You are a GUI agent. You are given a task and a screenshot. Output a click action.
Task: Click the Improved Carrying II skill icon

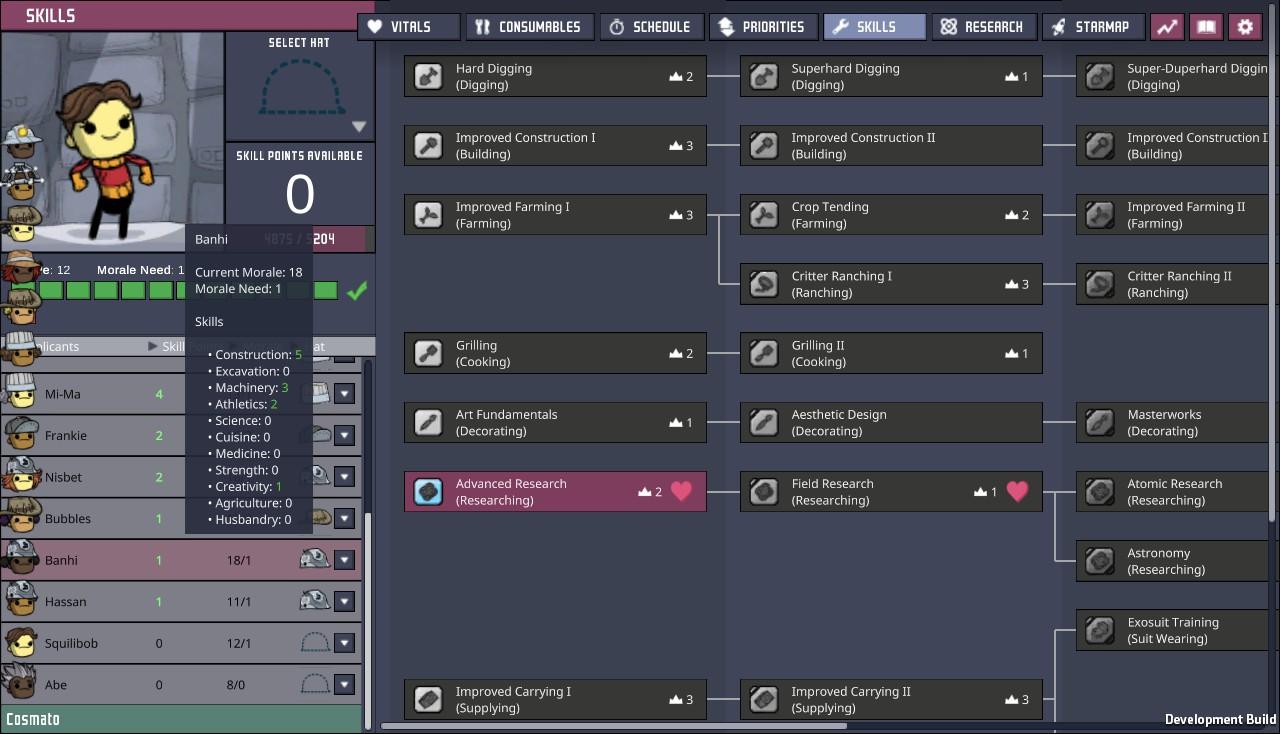[765, 699]
